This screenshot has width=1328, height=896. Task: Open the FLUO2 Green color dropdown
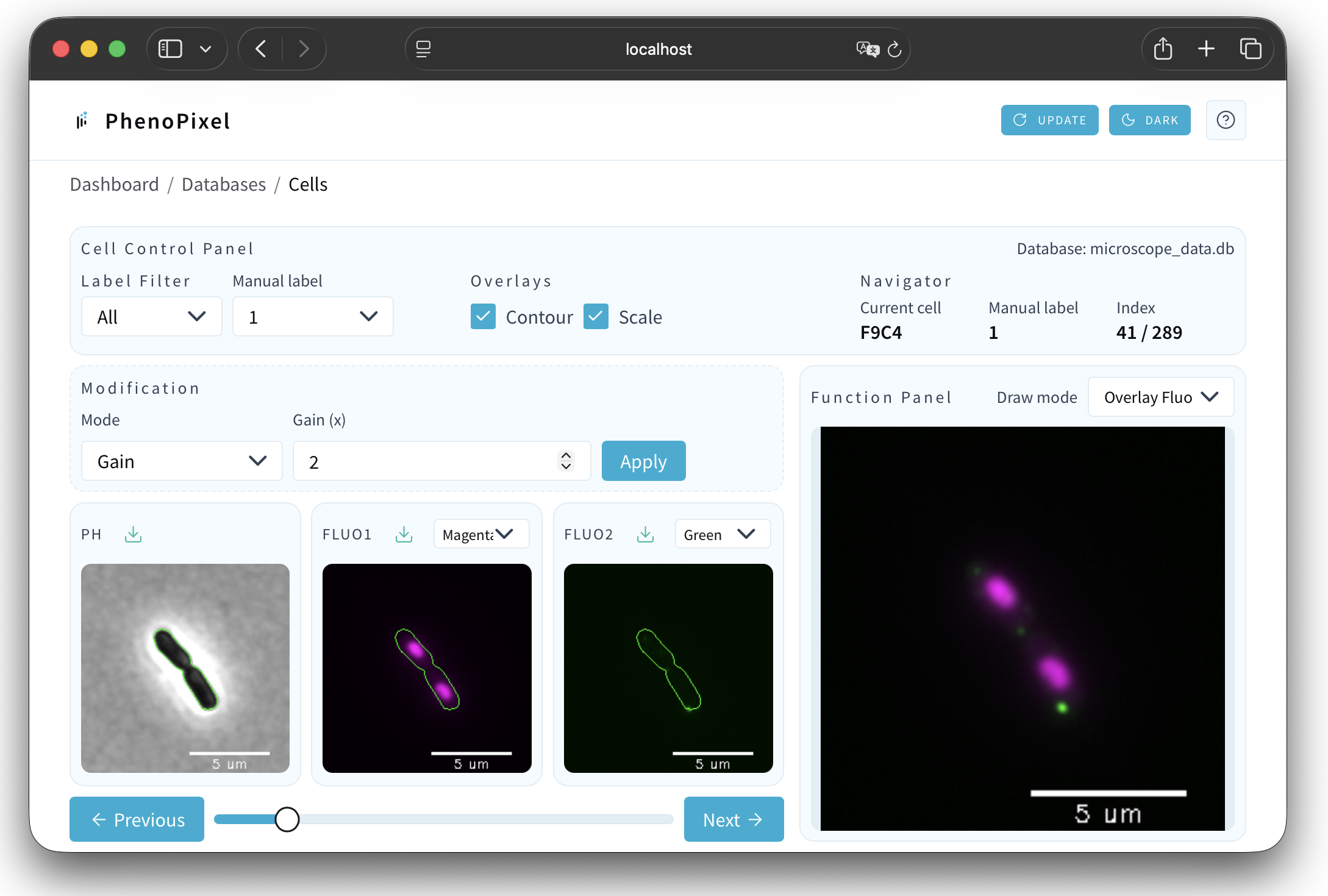tap(723, 534)
